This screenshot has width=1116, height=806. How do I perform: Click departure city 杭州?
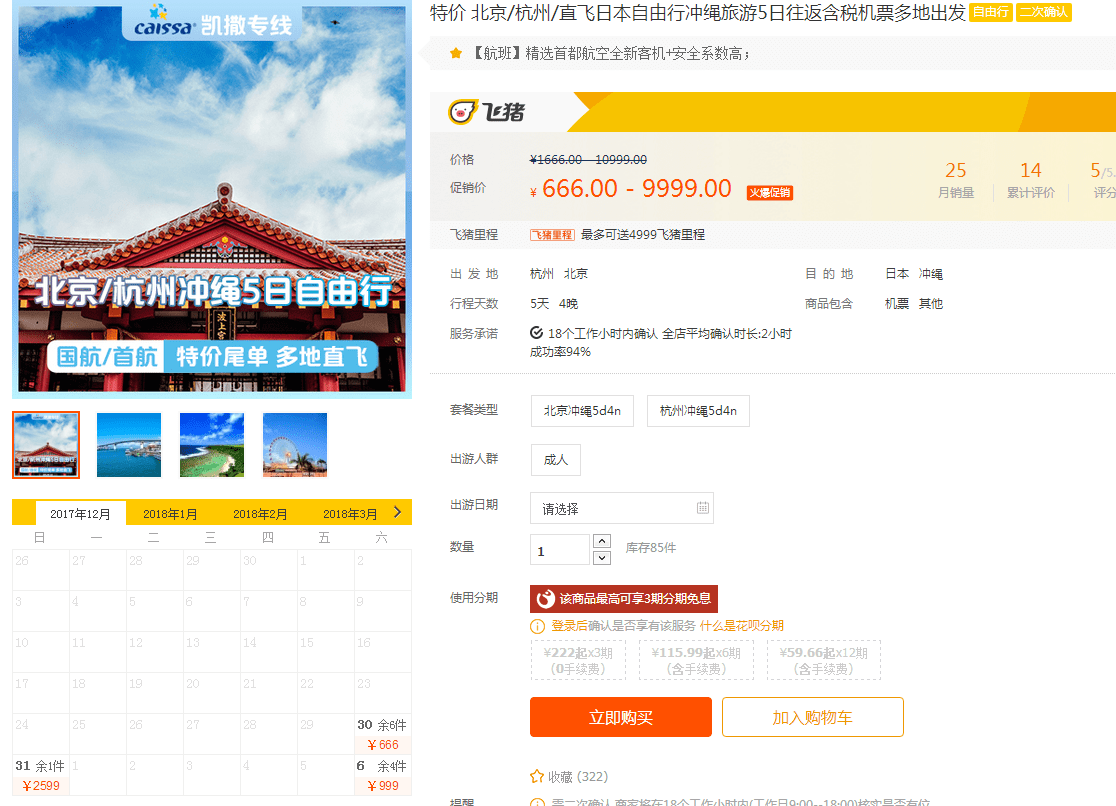coord(542,273)
